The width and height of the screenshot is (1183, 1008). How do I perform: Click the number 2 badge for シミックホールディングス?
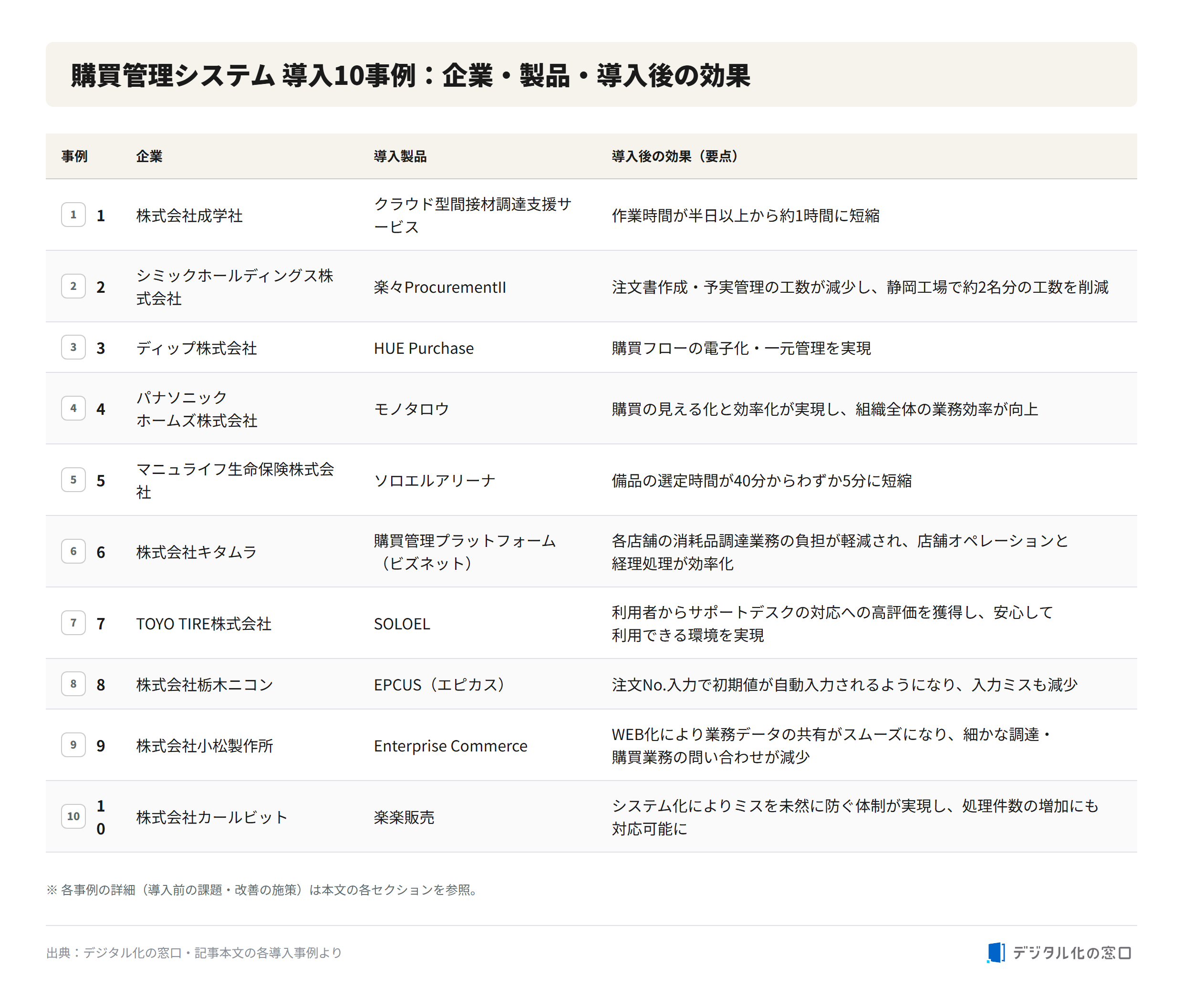(73, 286)
